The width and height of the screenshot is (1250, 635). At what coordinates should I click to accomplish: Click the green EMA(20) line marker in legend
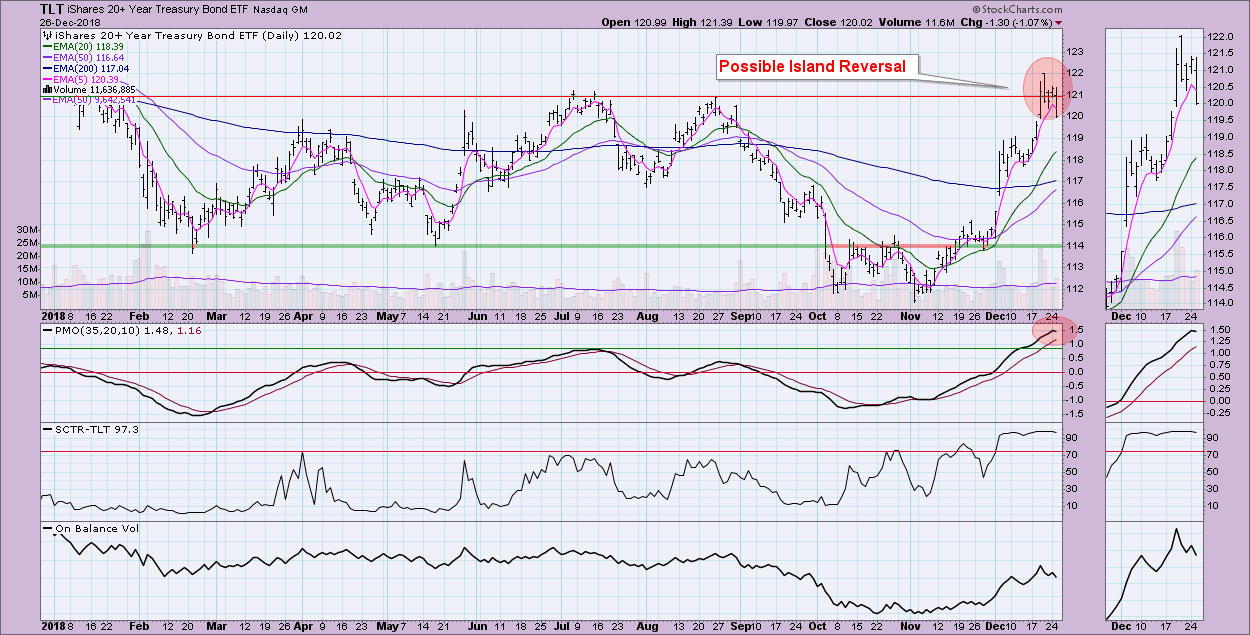46,47
